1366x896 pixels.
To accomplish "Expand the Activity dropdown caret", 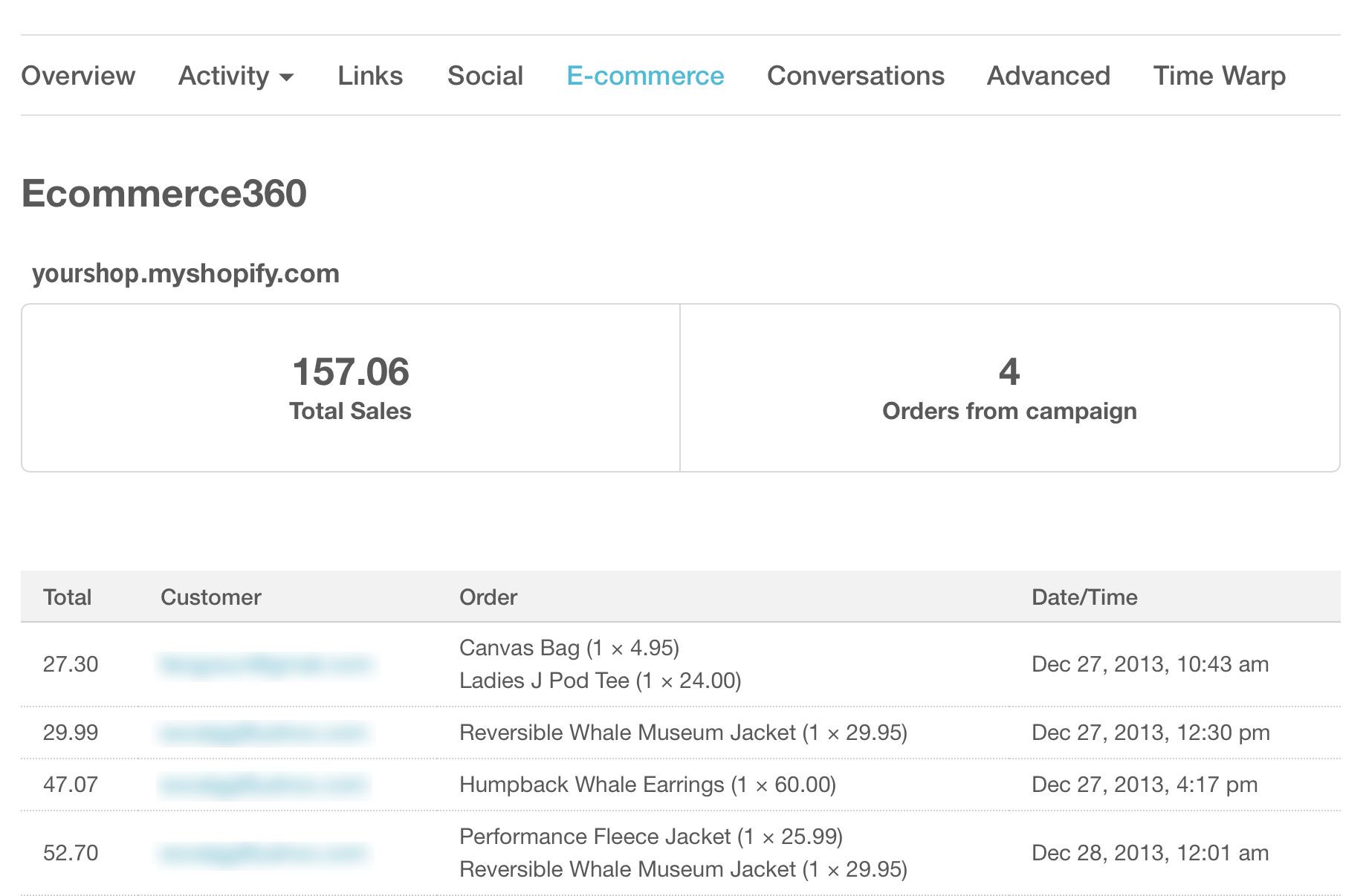I will tap(287, 77).
